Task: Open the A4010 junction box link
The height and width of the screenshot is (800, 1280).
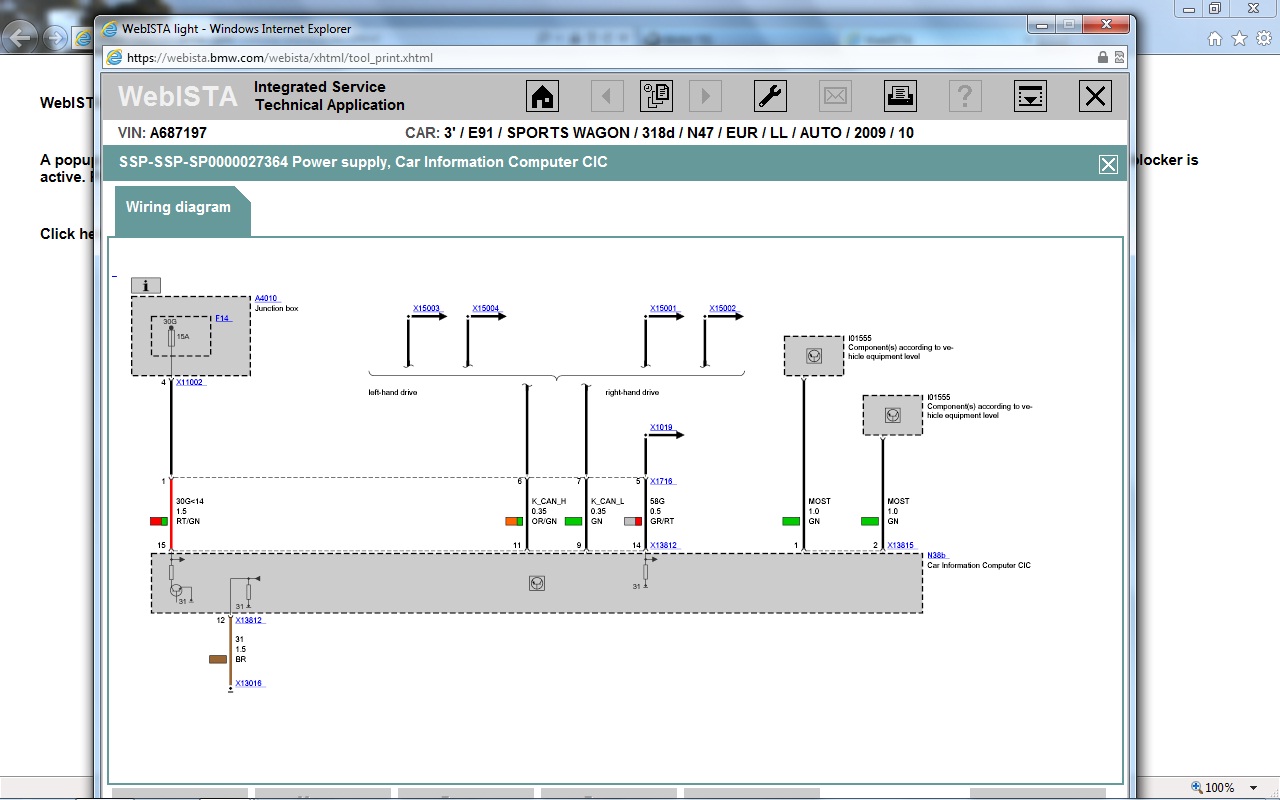Action: coord(267,298)
